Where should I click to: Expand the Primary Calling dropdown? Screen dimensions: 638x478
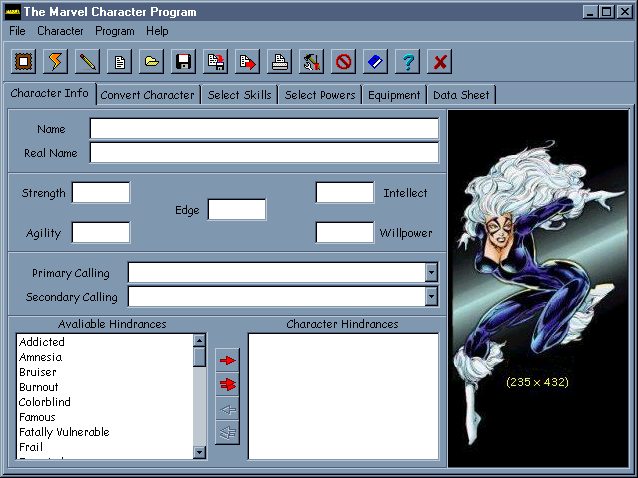point(431,273)
